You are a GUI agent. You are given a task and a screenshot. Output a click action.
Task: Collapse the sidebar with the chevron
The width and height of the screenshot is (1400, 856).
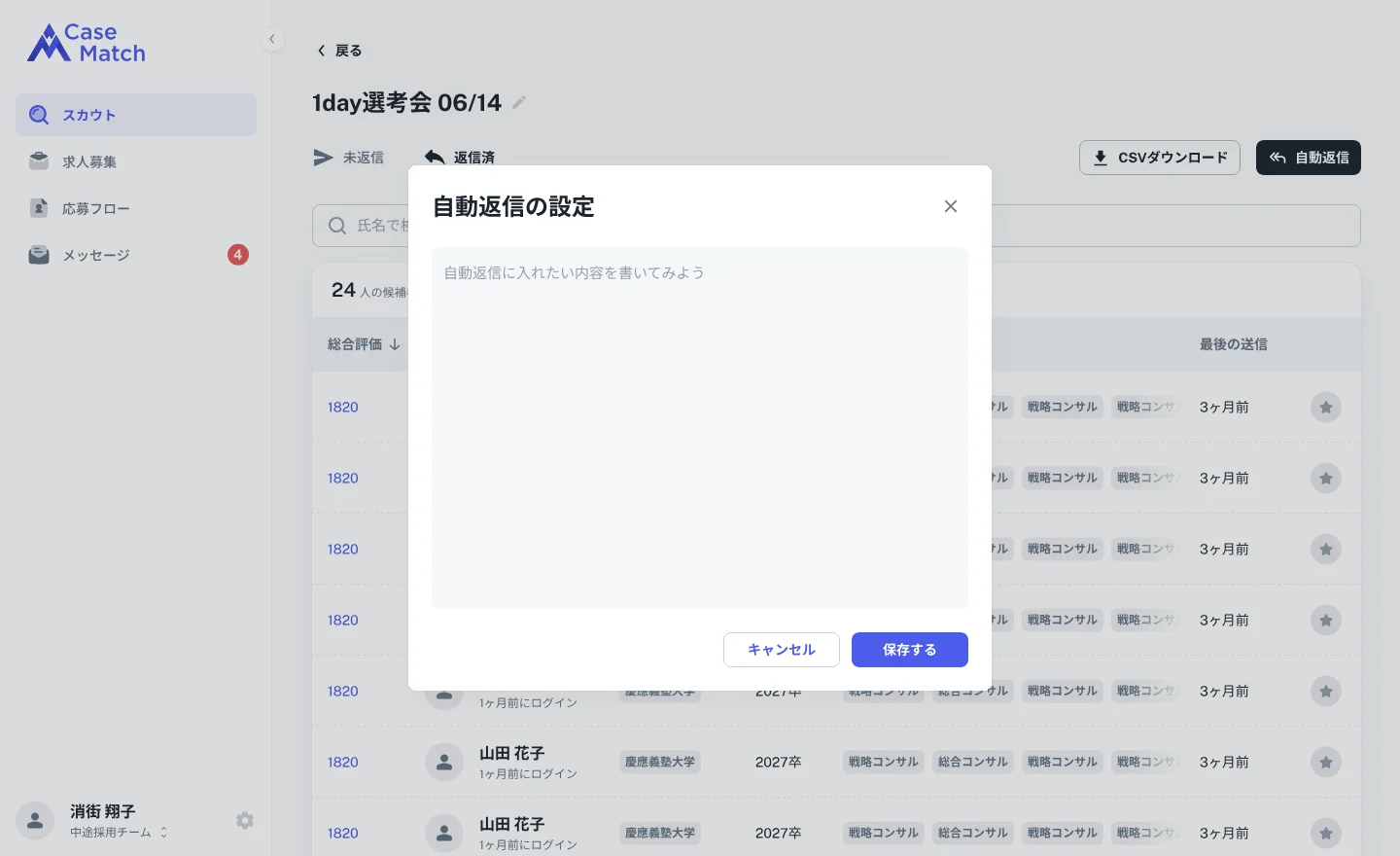point(272,39)
